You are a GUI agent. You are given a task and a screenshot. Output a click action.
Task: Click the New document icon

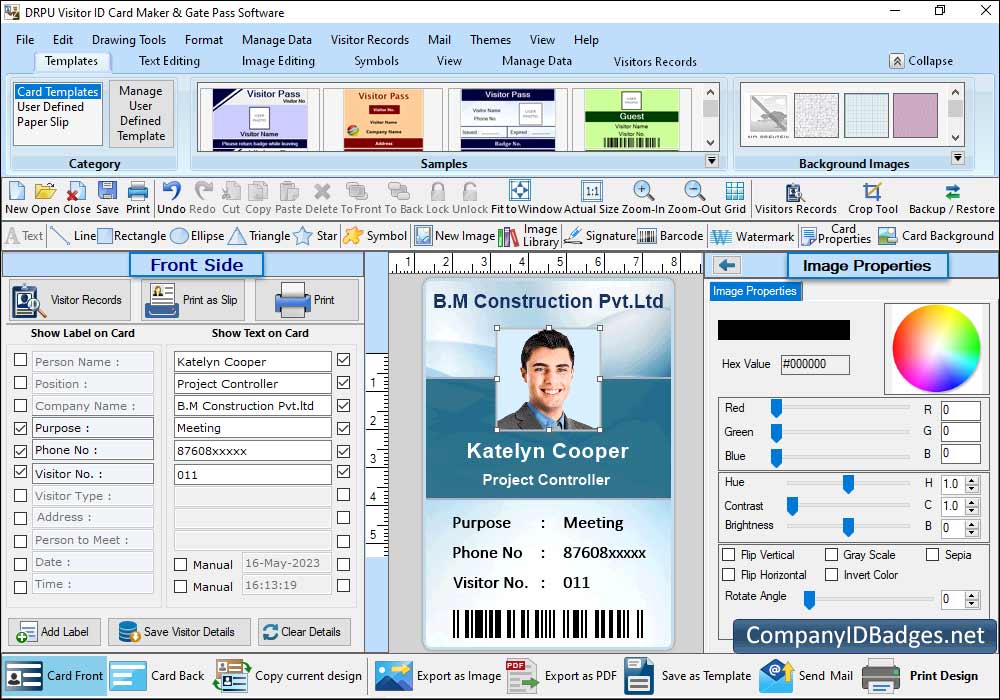pyautogui.click(x=17, y=191)
